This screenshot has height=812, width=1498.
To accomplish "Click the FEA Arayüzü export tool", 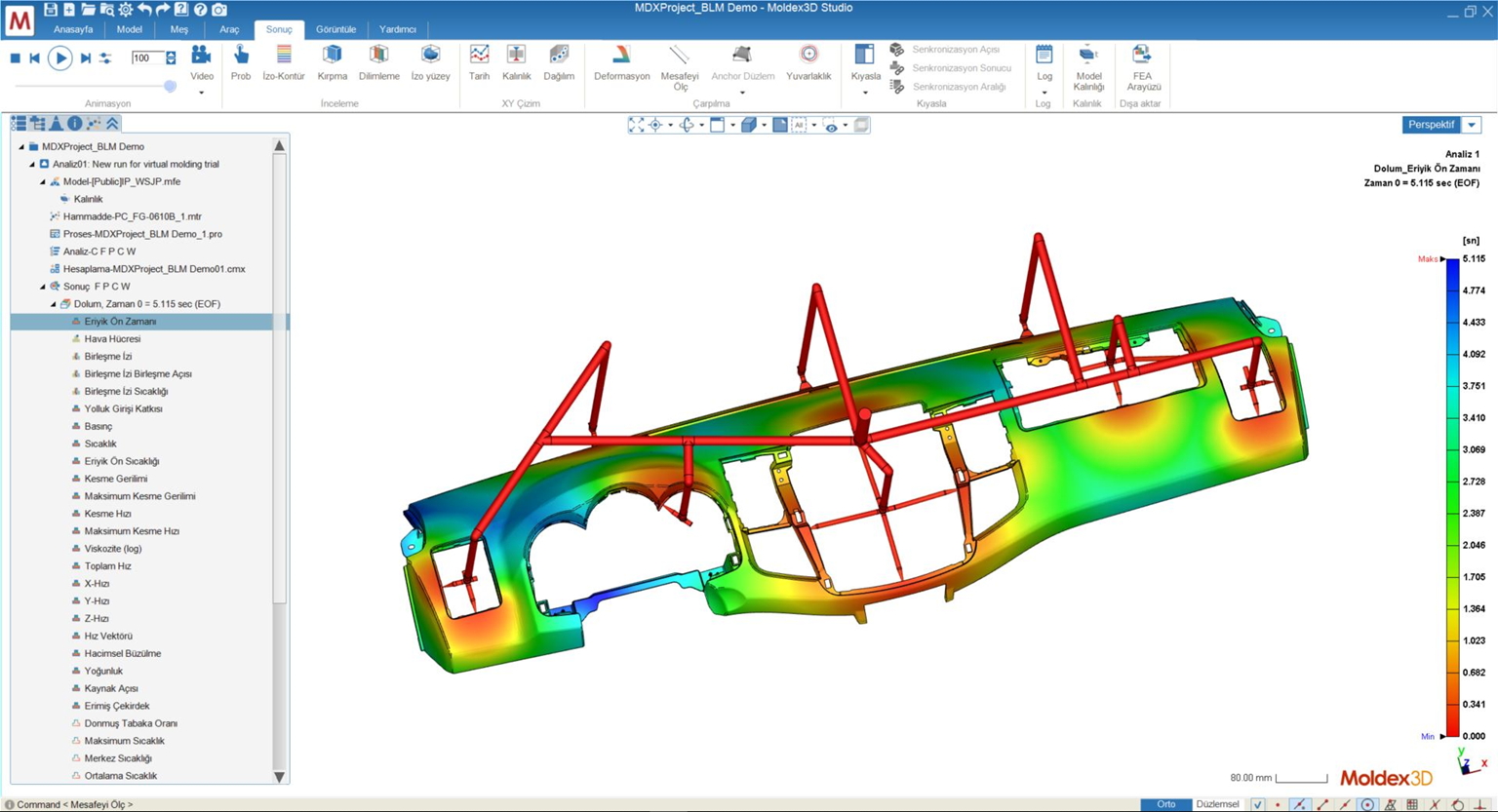I will point(1143,67).
